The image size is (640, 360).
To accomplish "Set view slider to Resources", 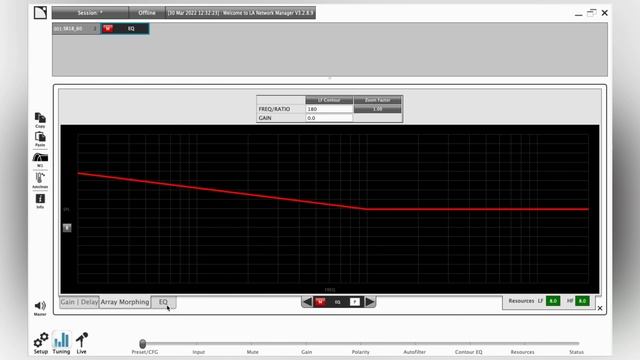I will click(x=522, y=352).
